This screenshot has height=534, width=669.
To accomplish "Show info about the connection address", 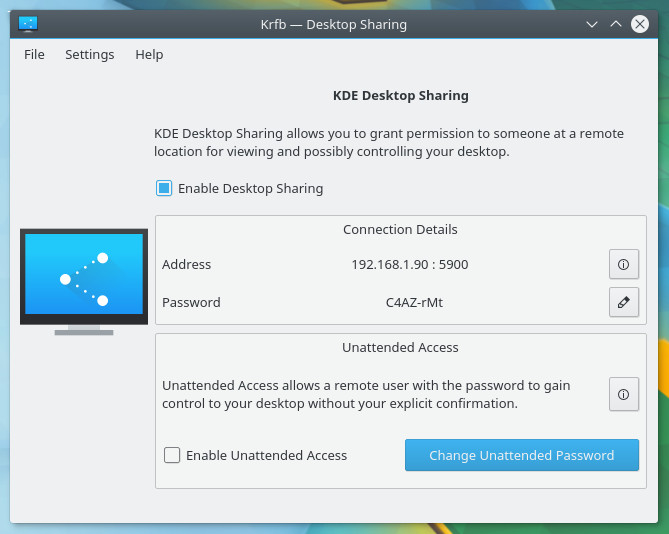I will click(623, 265).
